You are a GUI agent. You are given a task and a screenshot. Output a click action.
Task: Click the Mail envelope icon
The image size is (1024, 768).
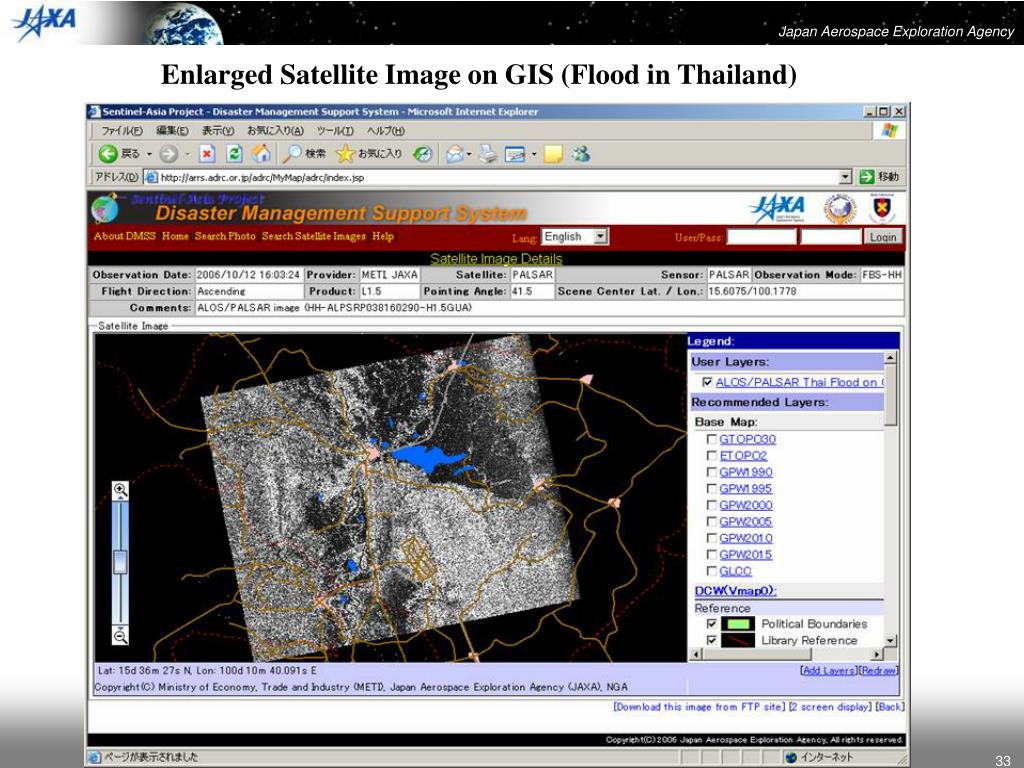tap(455, 154)
